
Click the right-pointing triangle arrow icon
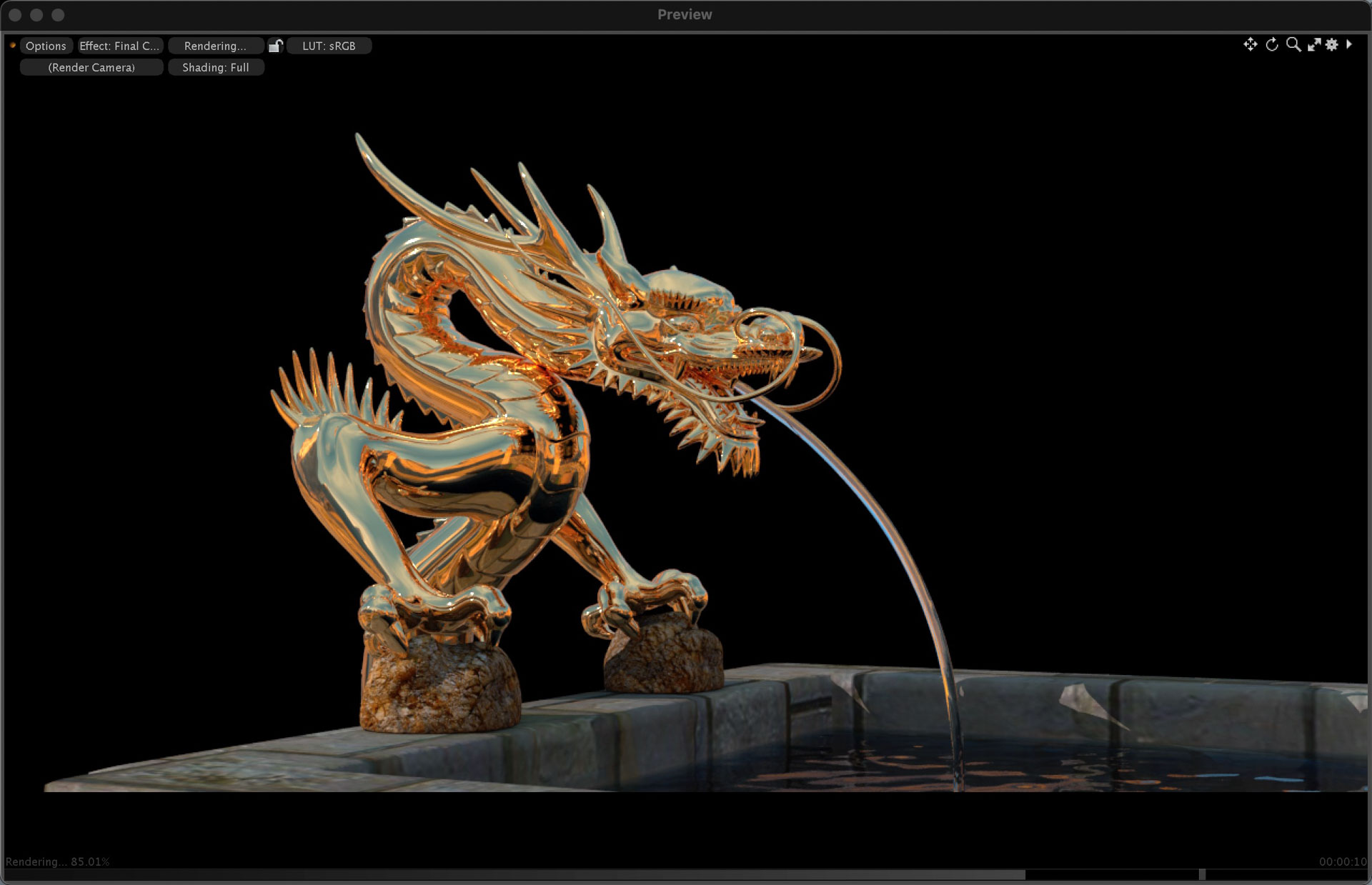1349,44
